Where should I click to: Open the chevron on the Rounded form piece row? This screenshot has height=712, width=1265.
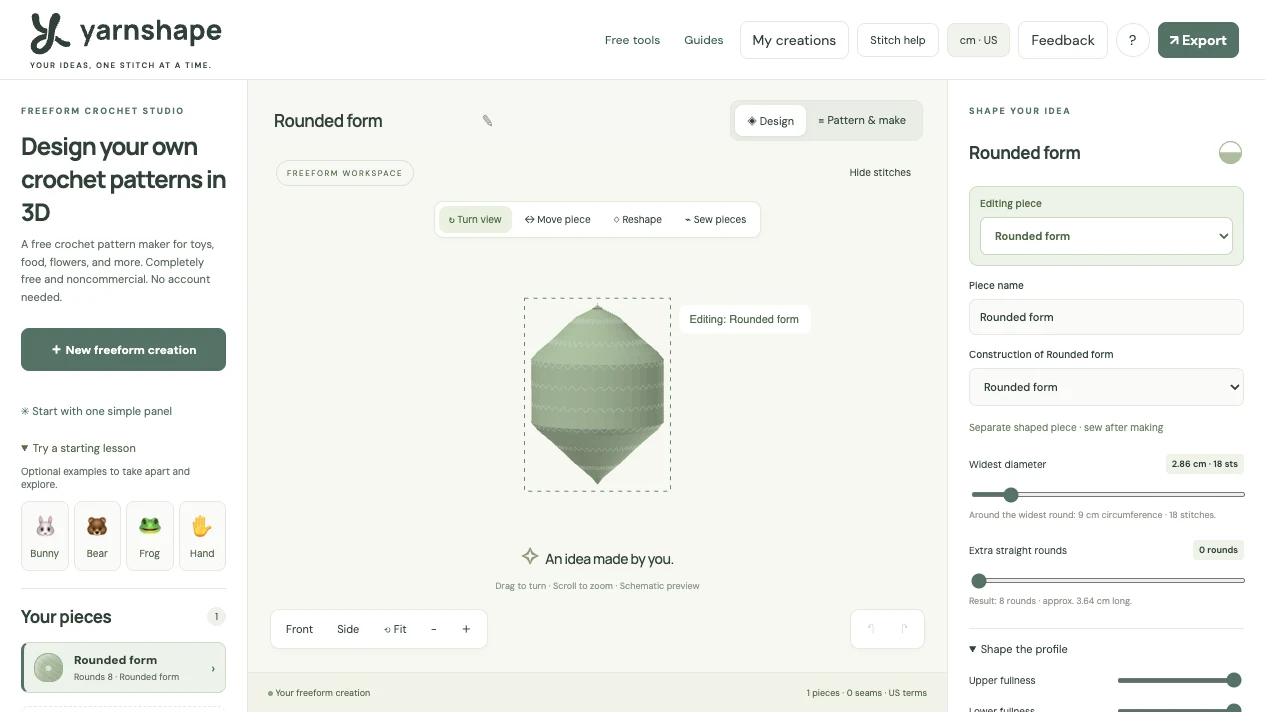[x=212, y=668]
